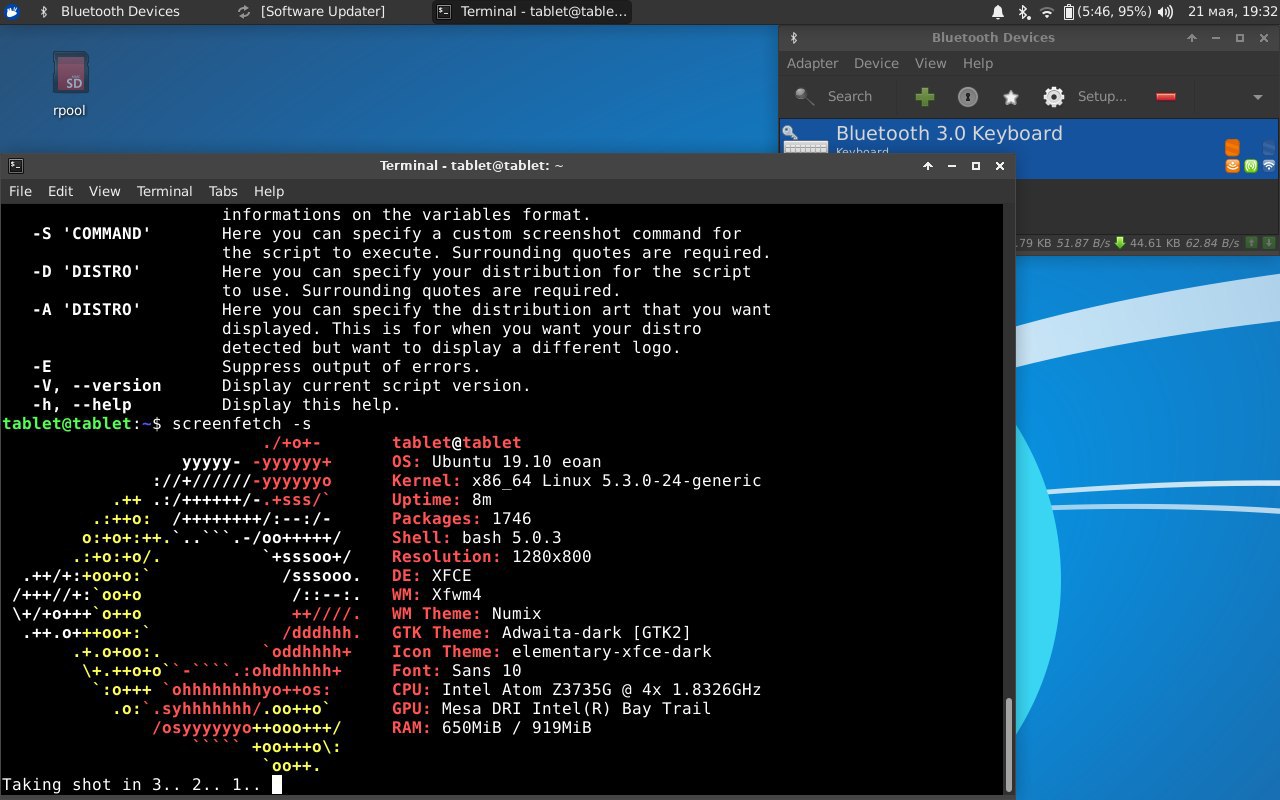Image resolution: width=1280 pixels, height=800 pixels.
Task: Click the Terminal window menu icon in title bar
Action: 15,166
